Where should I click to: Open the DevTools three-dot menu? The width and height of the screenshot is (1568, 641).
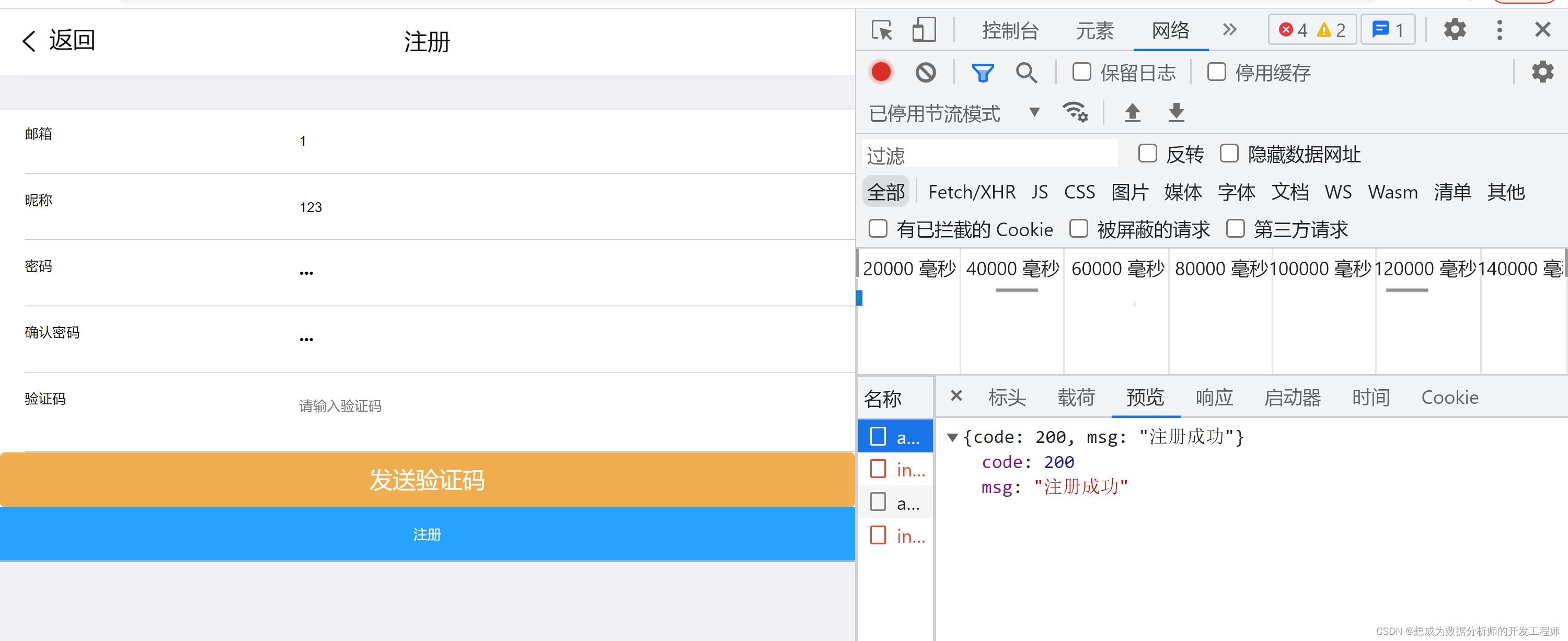point(1499,30)
